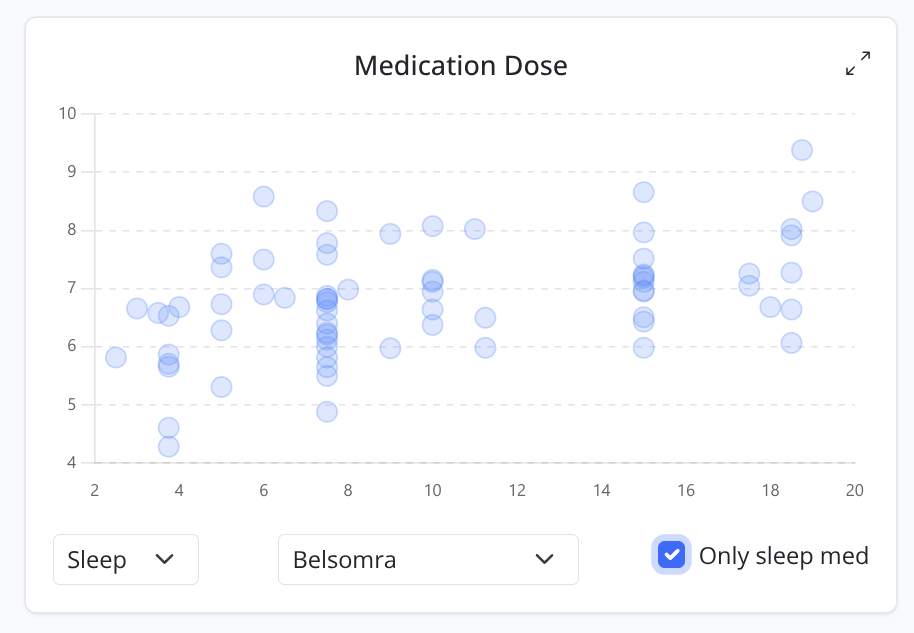This screenshot has height=633, width=914.
Task: Click the Medication Dose chart title
Action: click(461, 66)
